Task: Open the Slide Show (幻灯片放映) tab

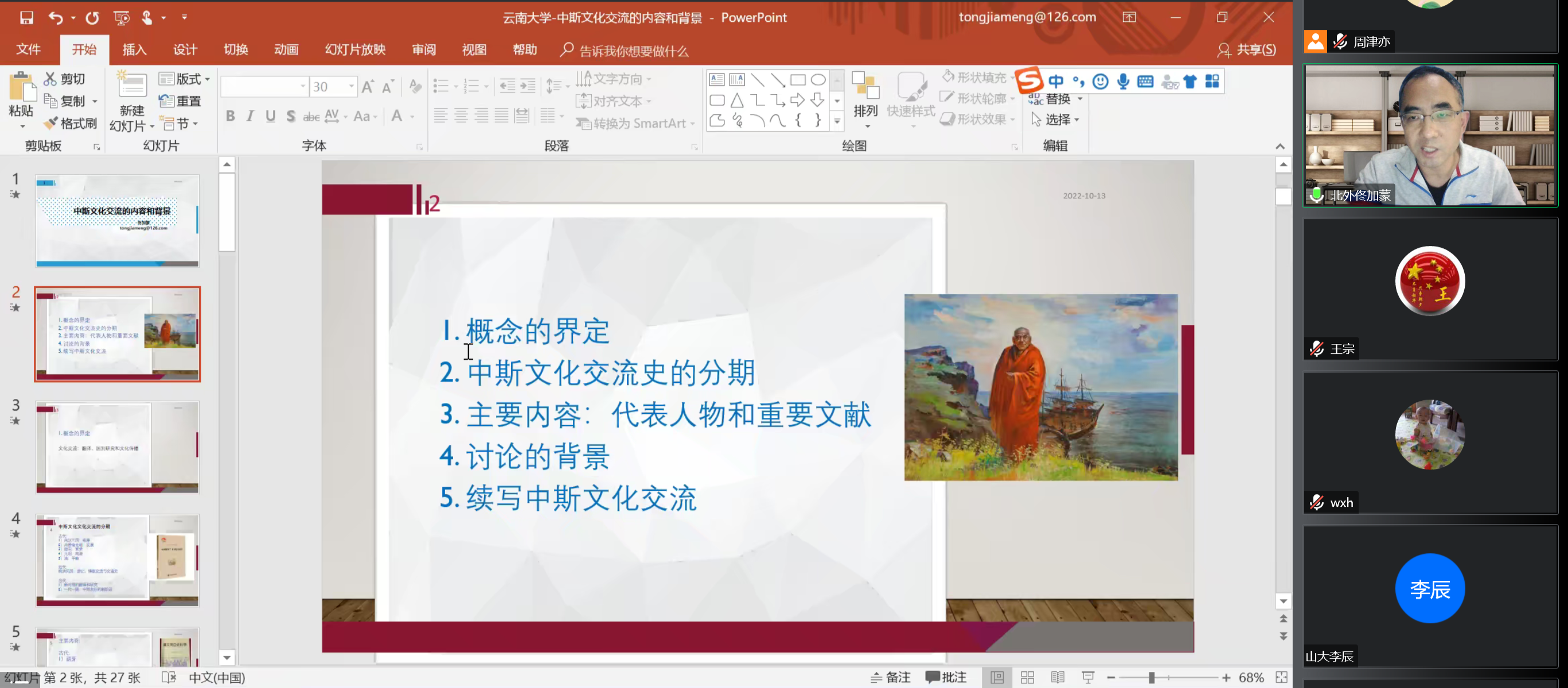Action: point(355,50)
